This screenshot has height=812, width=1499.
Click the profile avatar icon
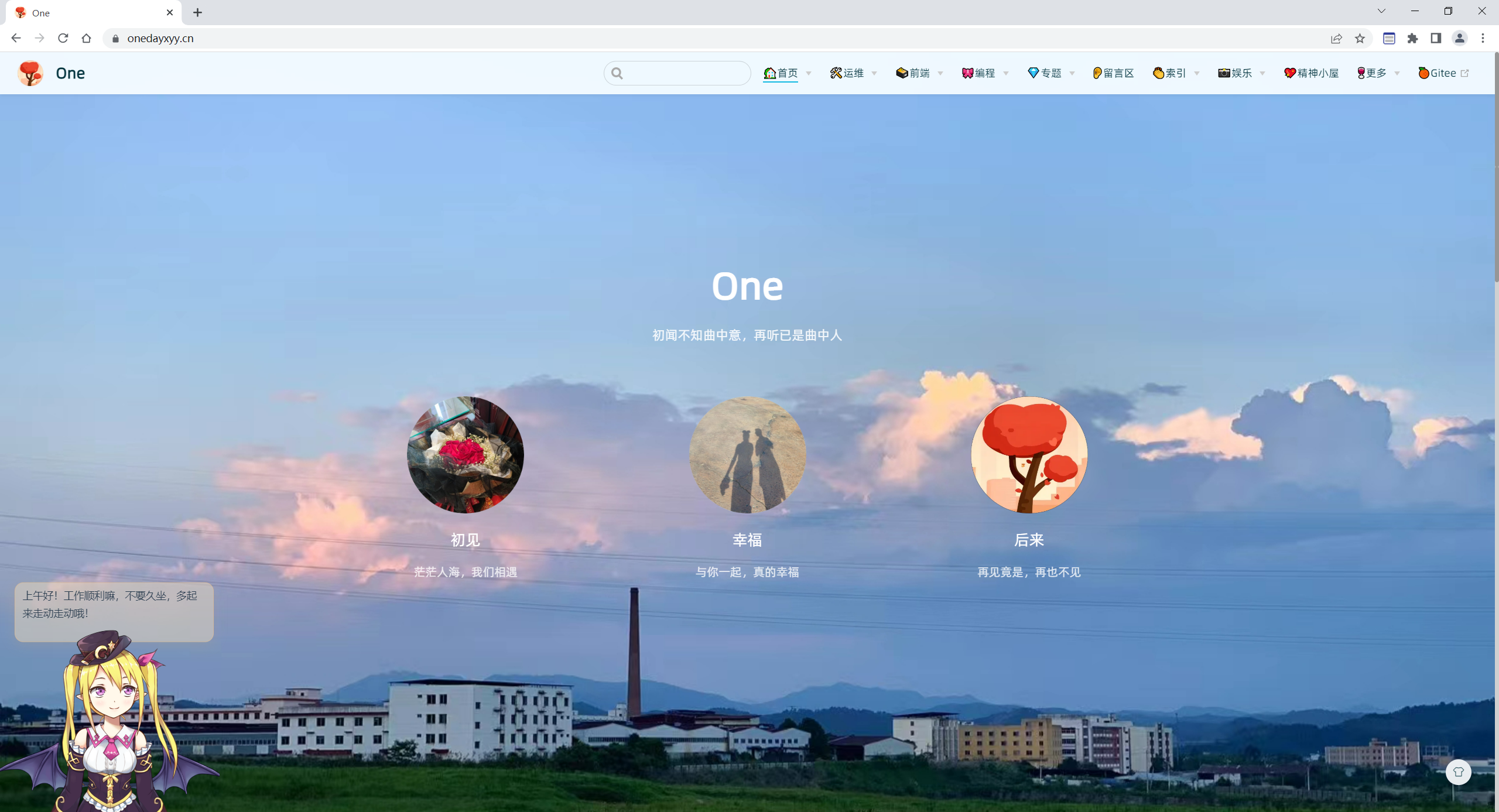tap(1460, 39)
